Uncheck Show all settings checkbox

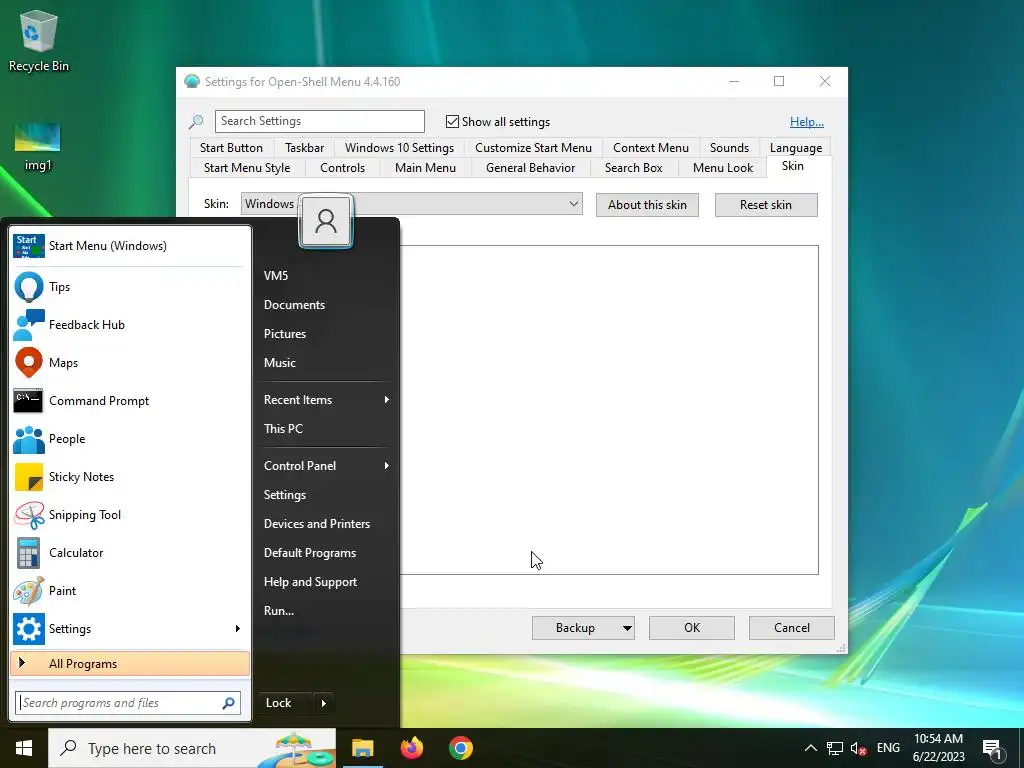click(x=452, y=121)
